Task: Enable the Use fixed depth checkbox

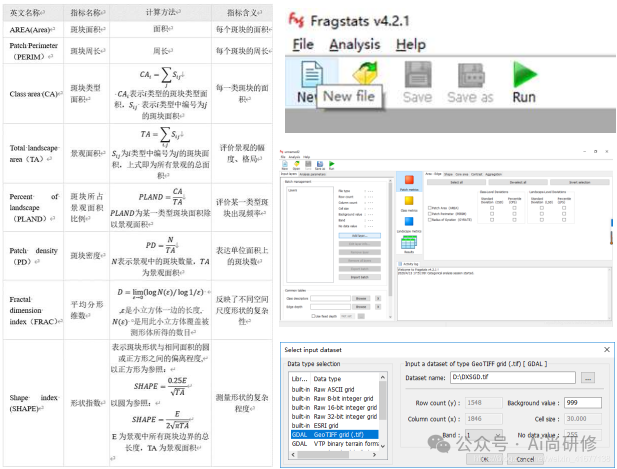Action: [x=313, y=316]
